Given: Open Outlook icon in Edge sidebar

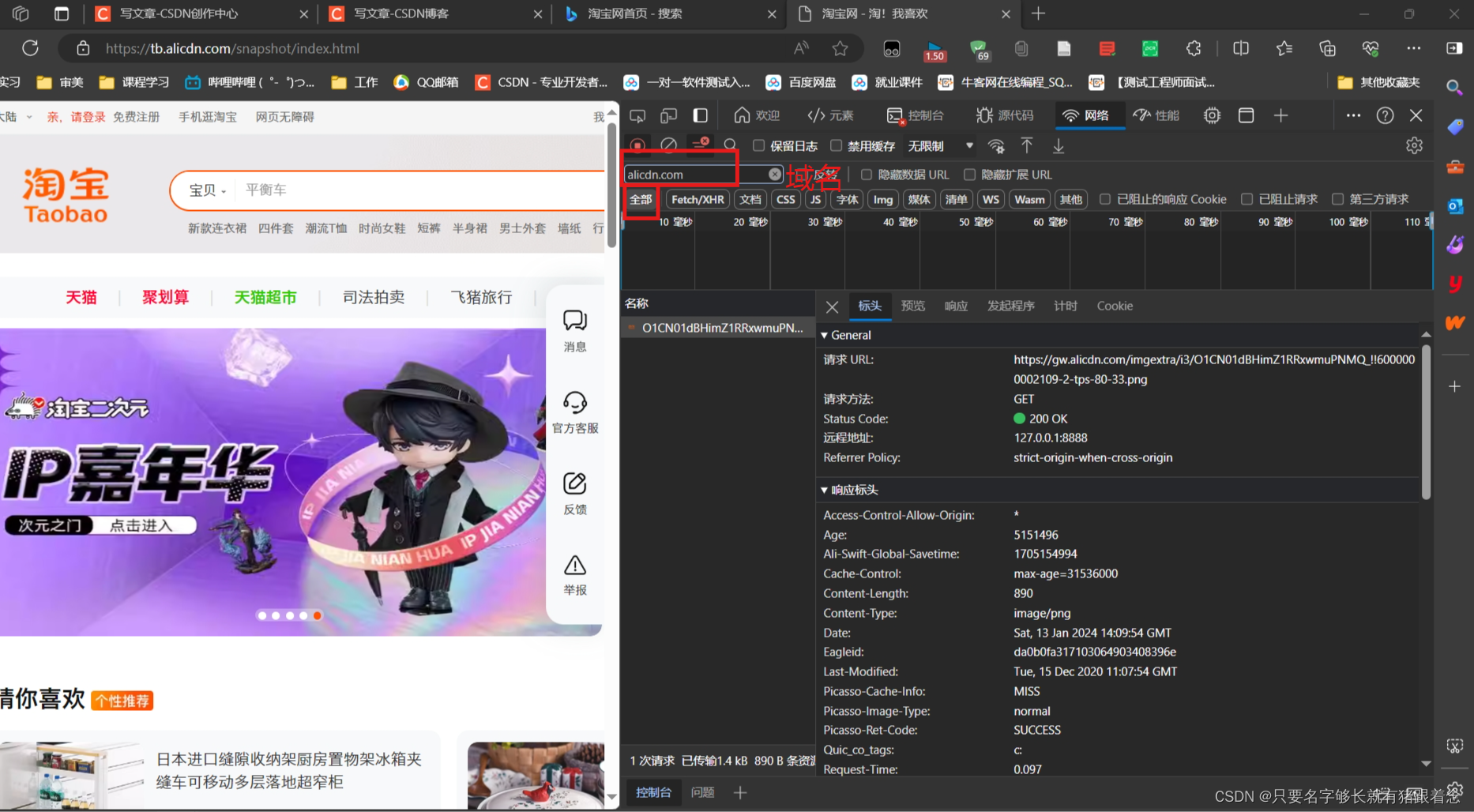Looking at the screenshot, I should coord(1455,206).
